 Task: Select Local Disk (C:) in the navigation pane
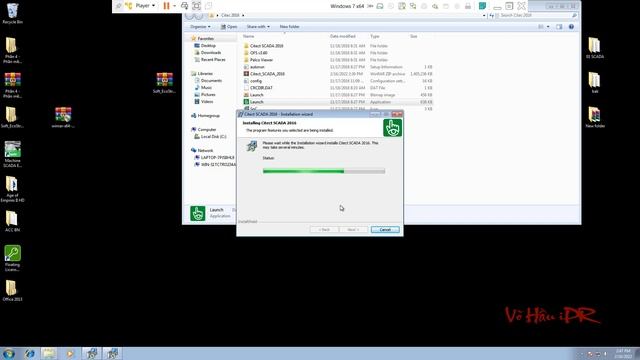(213, 137)
